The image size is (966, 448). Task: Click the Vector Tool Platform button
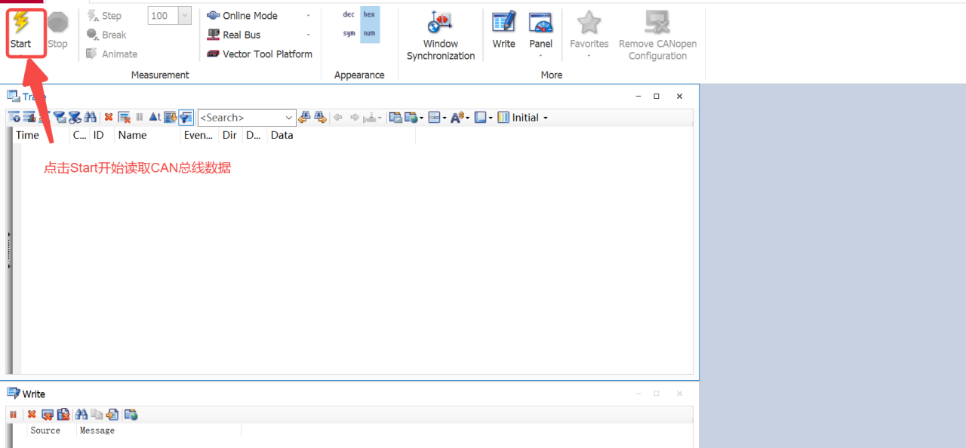pos(259,54)
